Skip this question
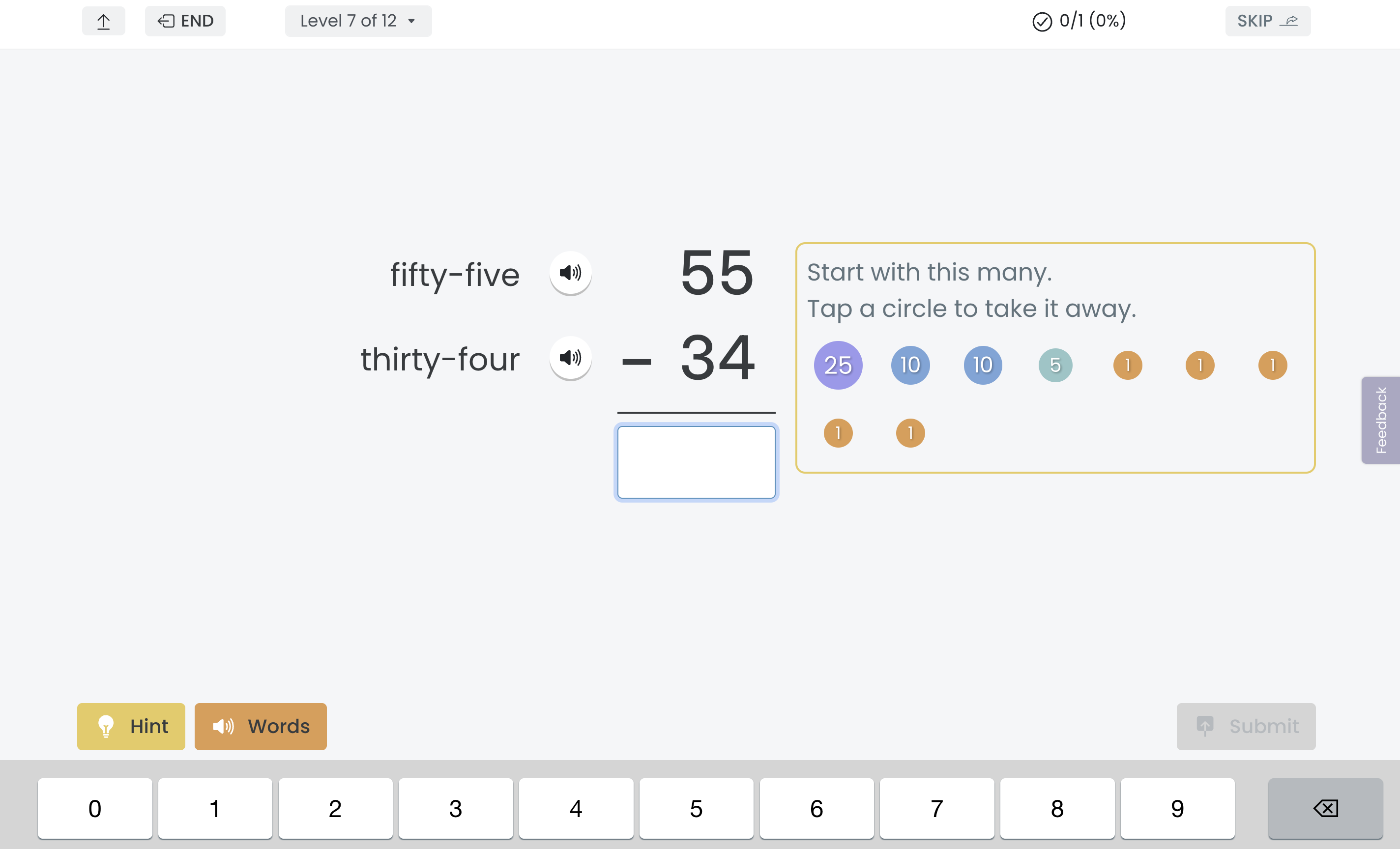 click(1268, 21)
